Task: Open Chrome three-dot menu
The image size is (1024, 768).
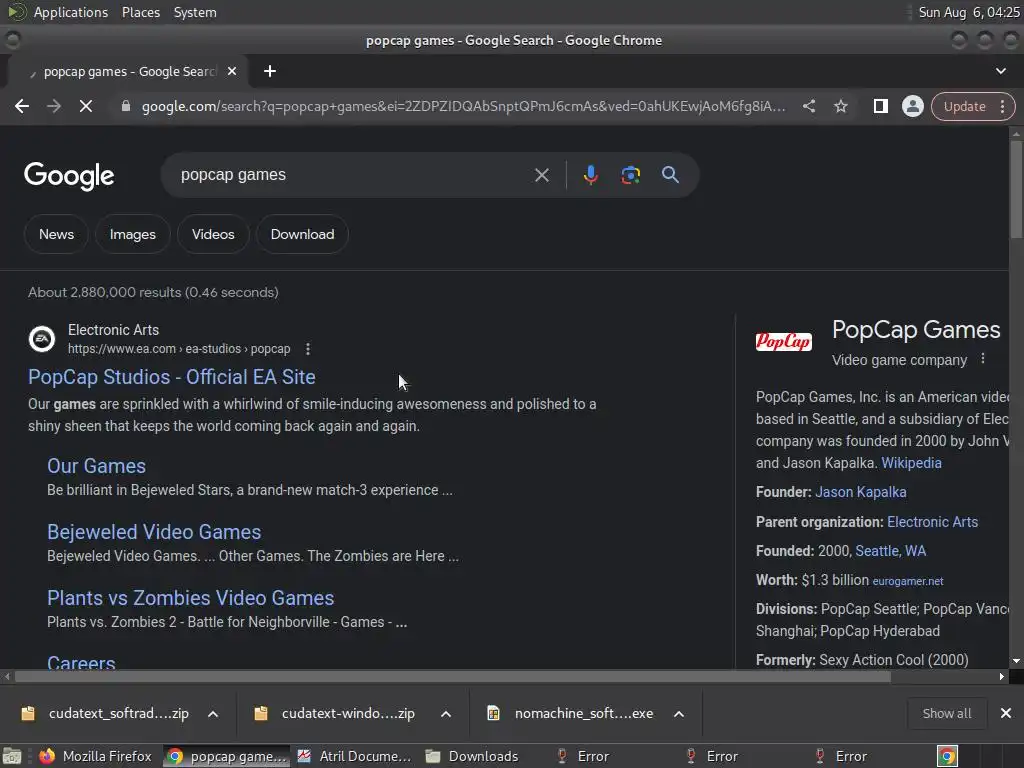Action: point(1002,106)
